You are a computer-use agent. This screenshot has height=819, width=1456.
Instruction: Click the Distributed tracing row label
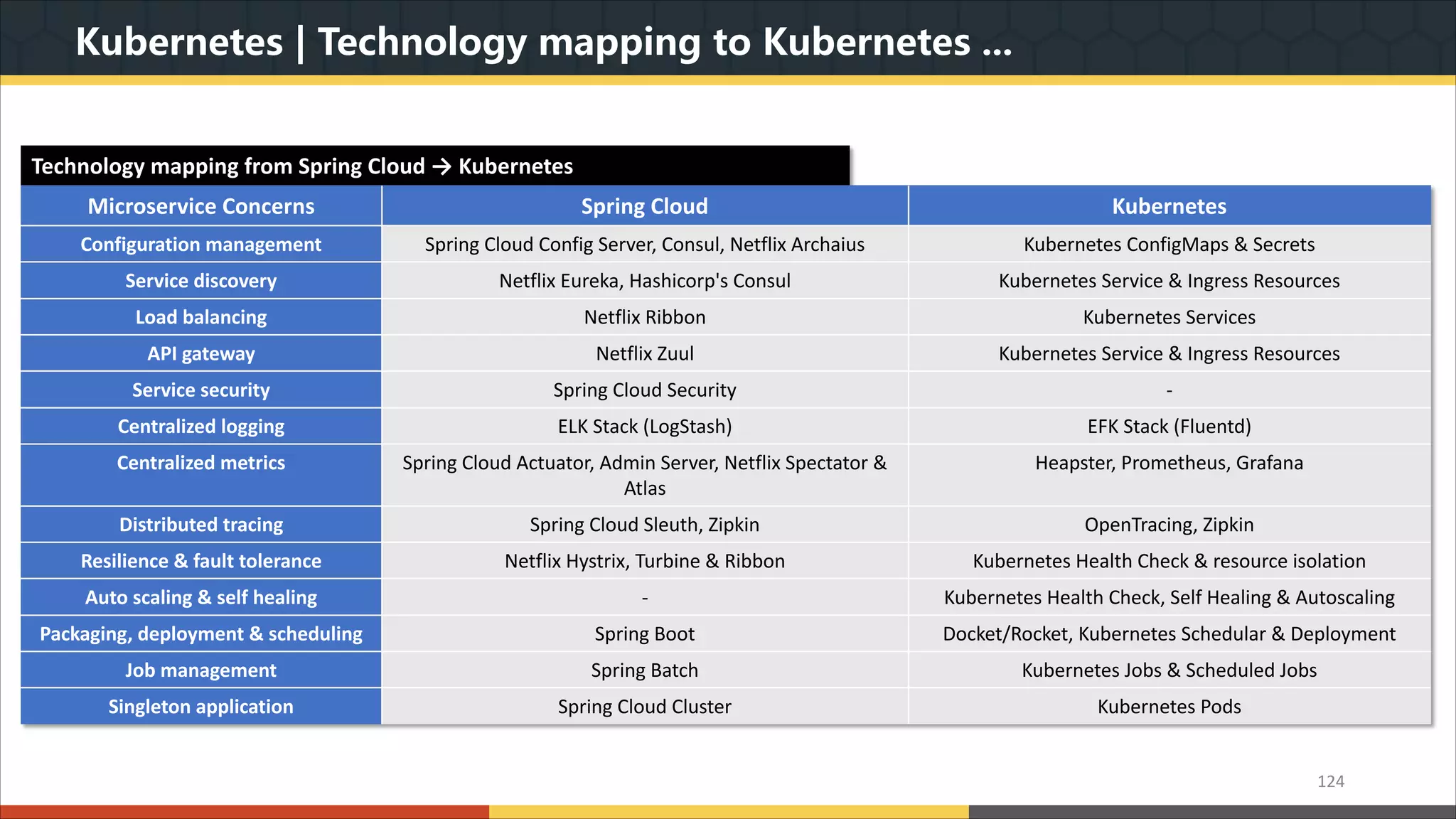[x=201, y=525]
